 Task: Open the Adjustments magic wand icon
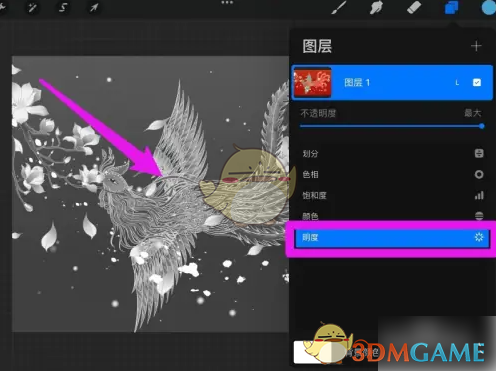coord(32,7)
